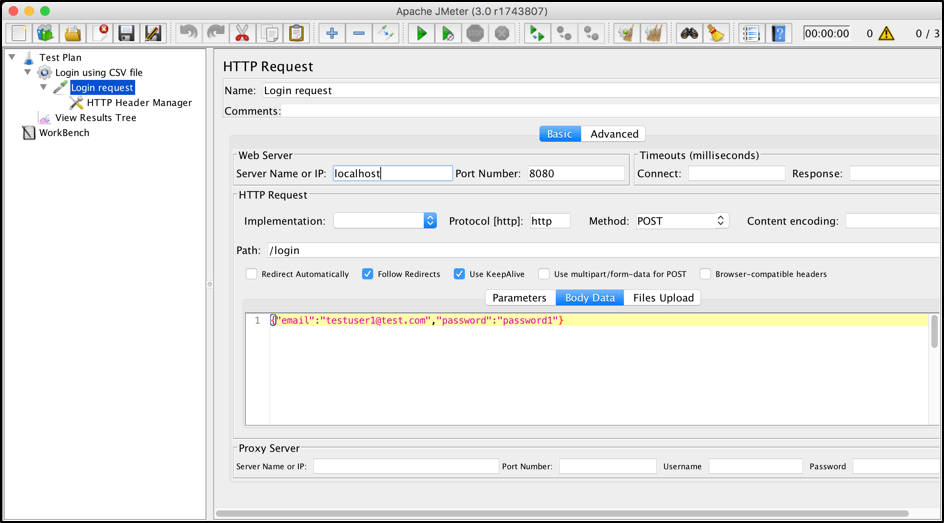This screenshot has height=523, width=944.
Task: Switch to the Basic tab
Action: (x=560, y=134)
